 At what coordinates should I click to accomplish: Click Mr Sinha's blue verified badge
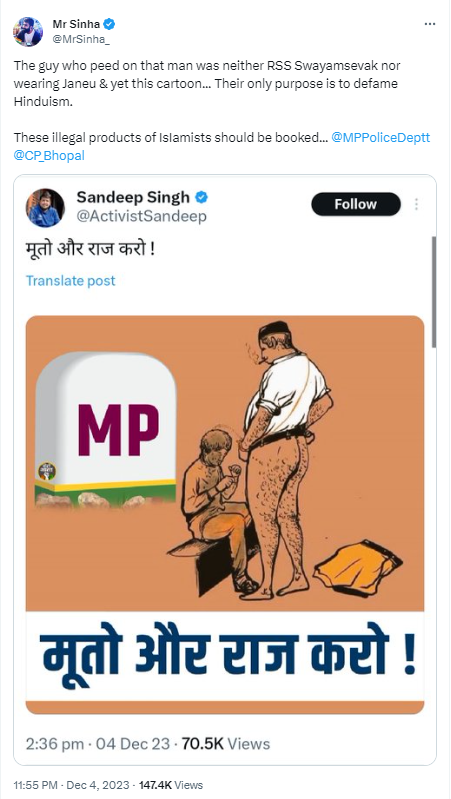click(109, 24)
